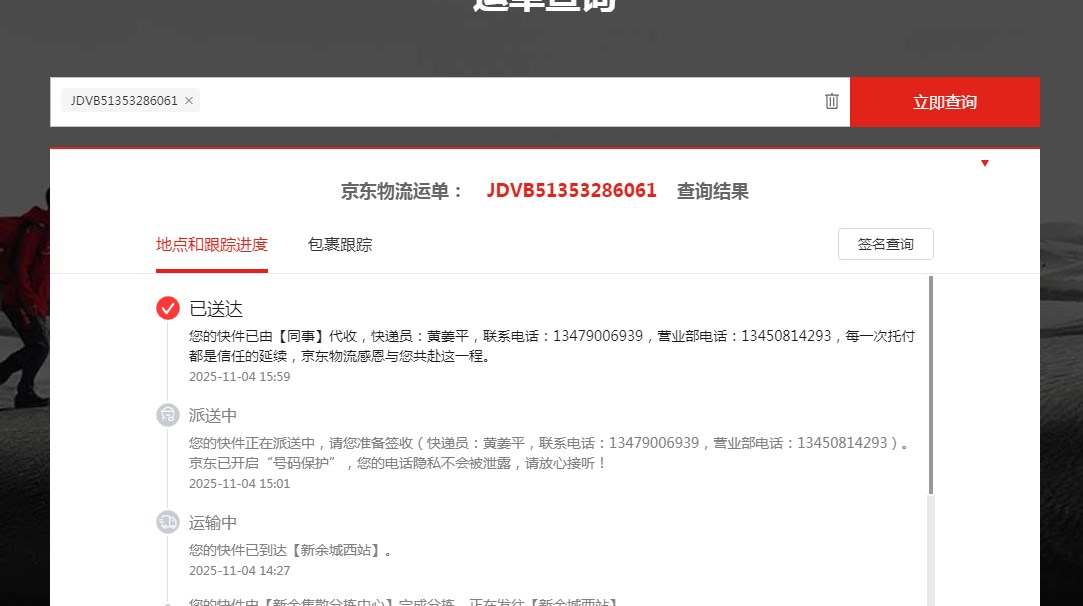
Task: Click the 运输中 truck status icon
Action: pos(168,522)
